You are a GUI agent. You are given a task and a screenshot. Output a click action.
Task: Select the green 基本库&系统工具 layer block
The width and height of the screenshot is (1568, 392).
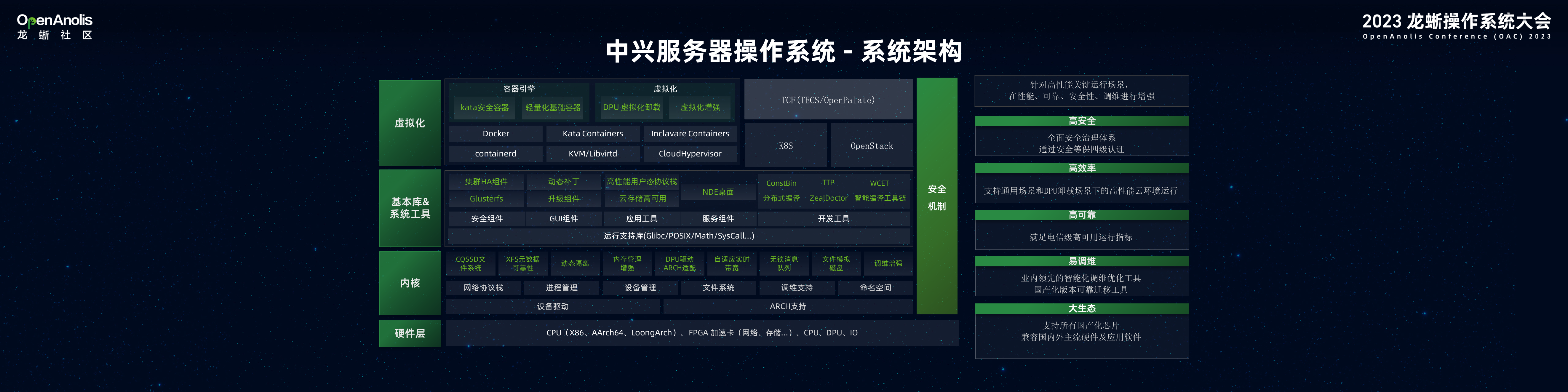[410, 208]
